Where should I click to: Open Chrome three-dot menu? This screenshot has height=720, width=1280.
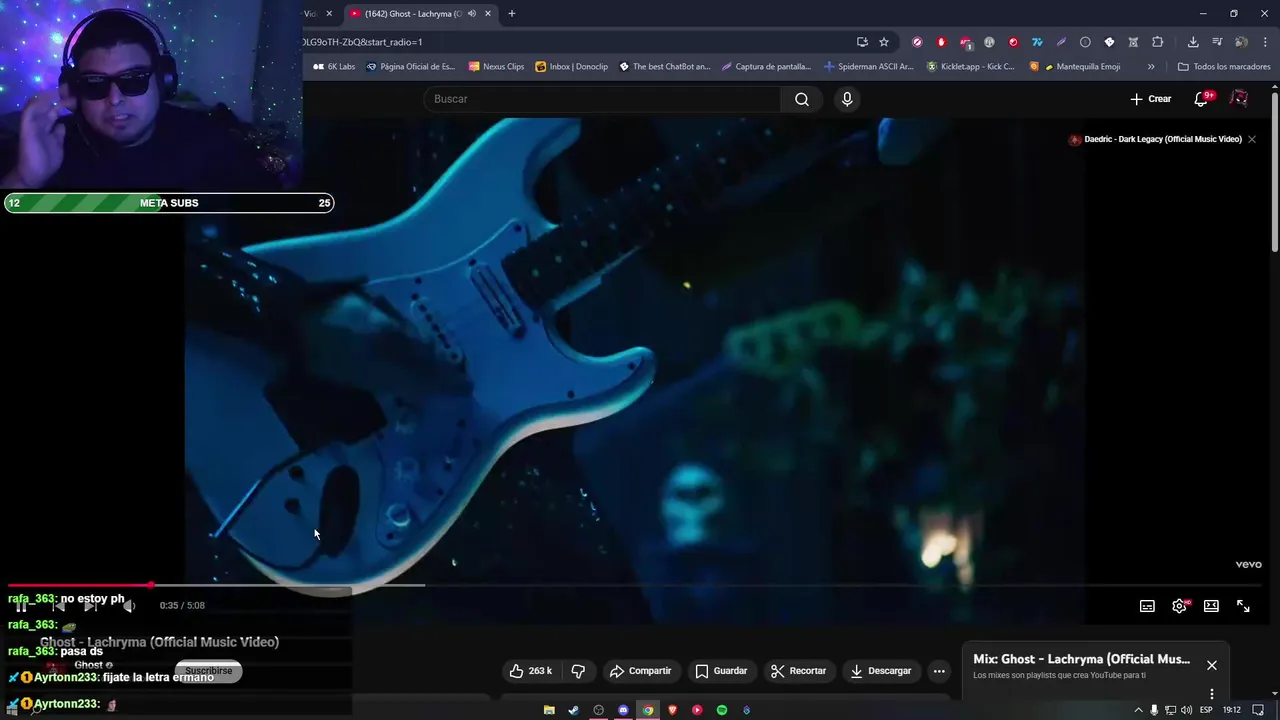tap(1266, 42)
